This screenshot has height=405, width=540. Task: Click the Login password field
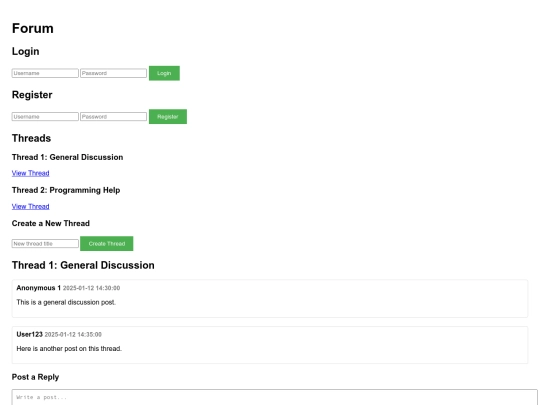113,73
